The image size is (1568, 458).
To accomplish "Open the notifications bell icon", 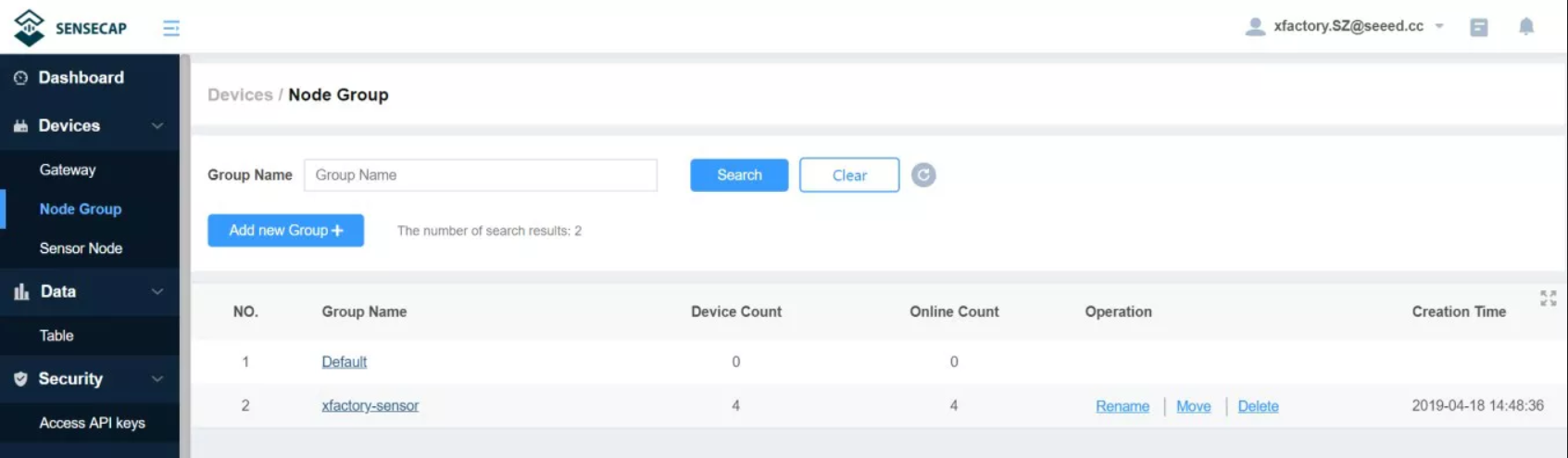I will (x=1526, y=27).
